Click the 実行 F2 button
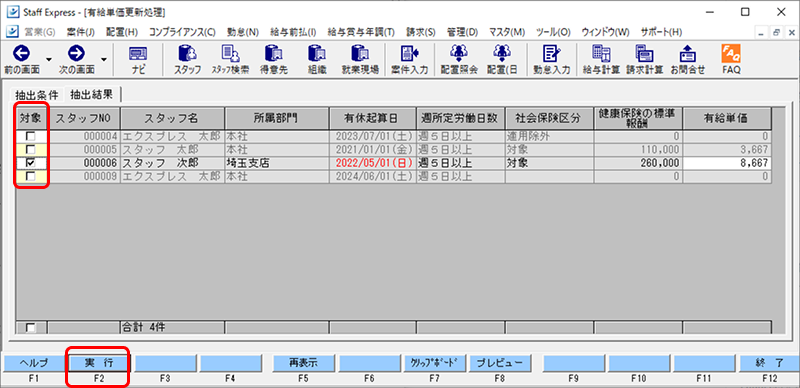The image size is (800, 388). [98, 363]
